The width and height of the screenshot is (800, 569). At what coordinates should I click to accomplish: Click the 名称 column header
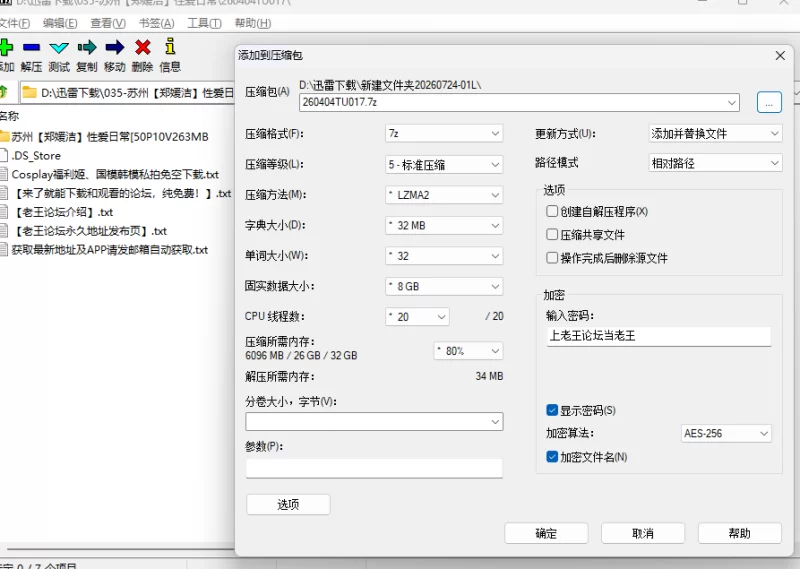click(9, 116)
